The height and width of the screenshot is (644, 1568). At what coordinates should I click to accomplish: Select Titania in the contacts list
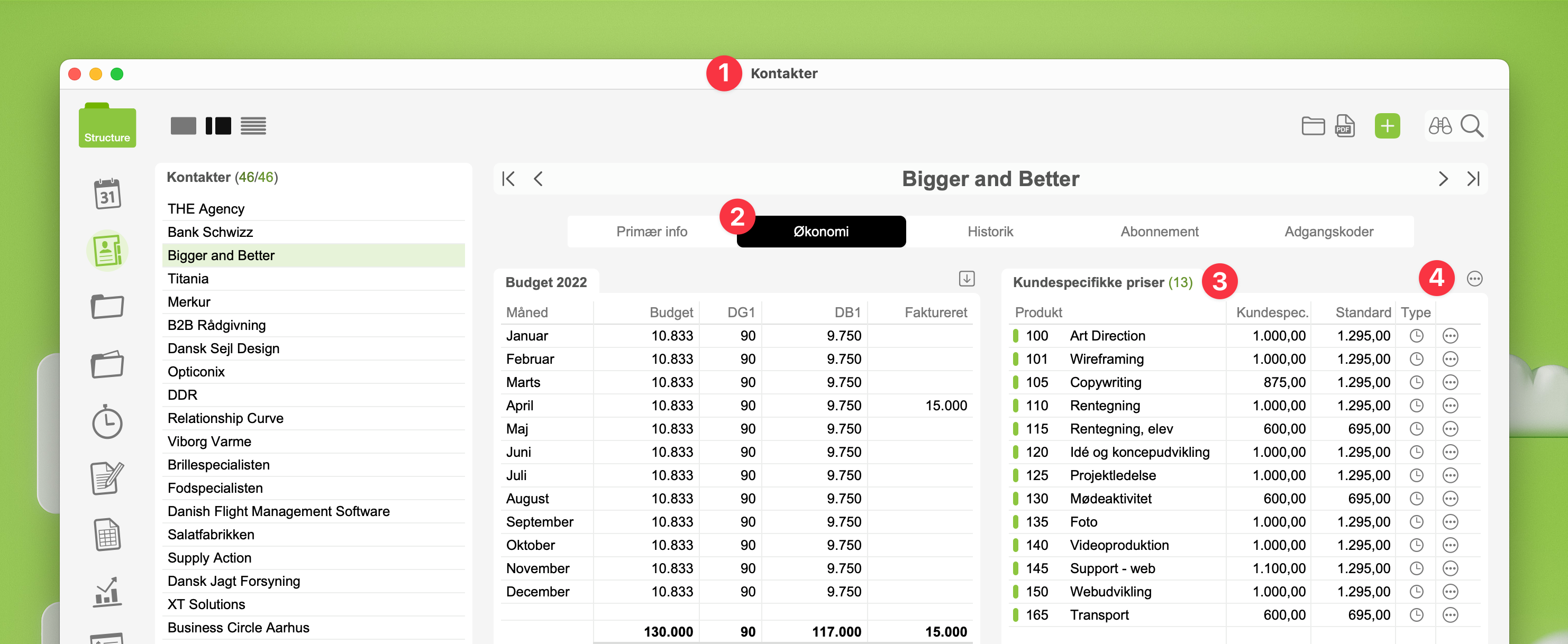tap(188, 279)
